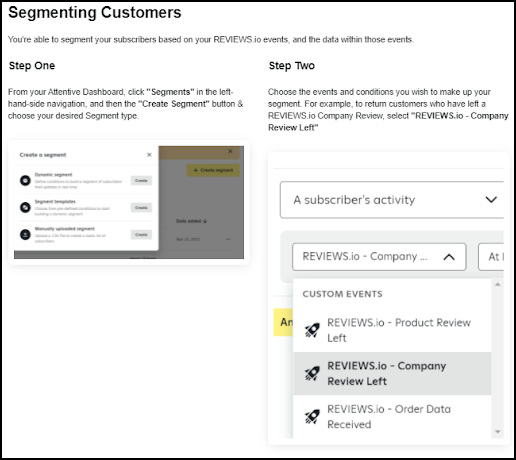Select REVIEWS.io - Company Review Left event

[x=392, y=373]
